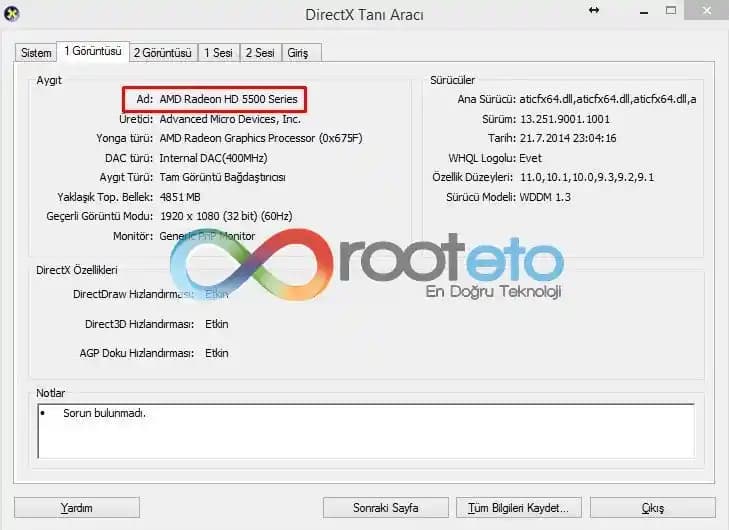
Task: Click the 'Generic PnP Monitor' value
Action: 207,236
